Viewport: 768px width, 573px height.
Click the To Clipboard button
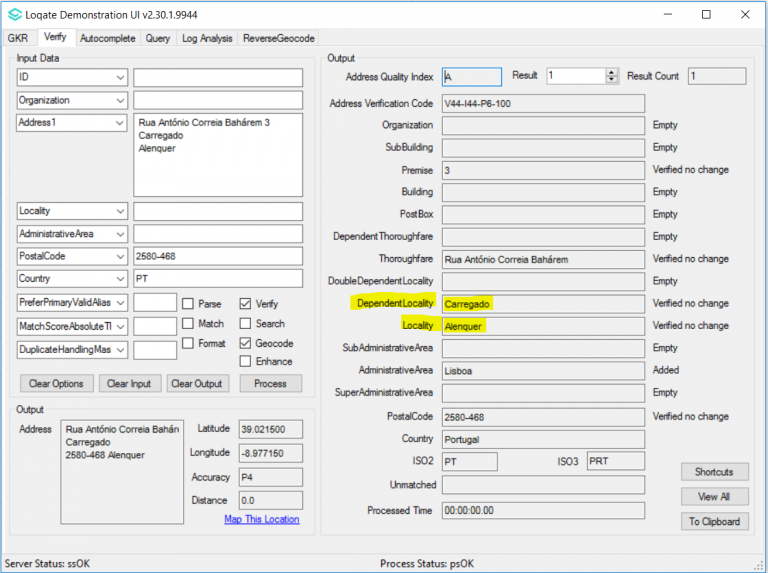714,521
